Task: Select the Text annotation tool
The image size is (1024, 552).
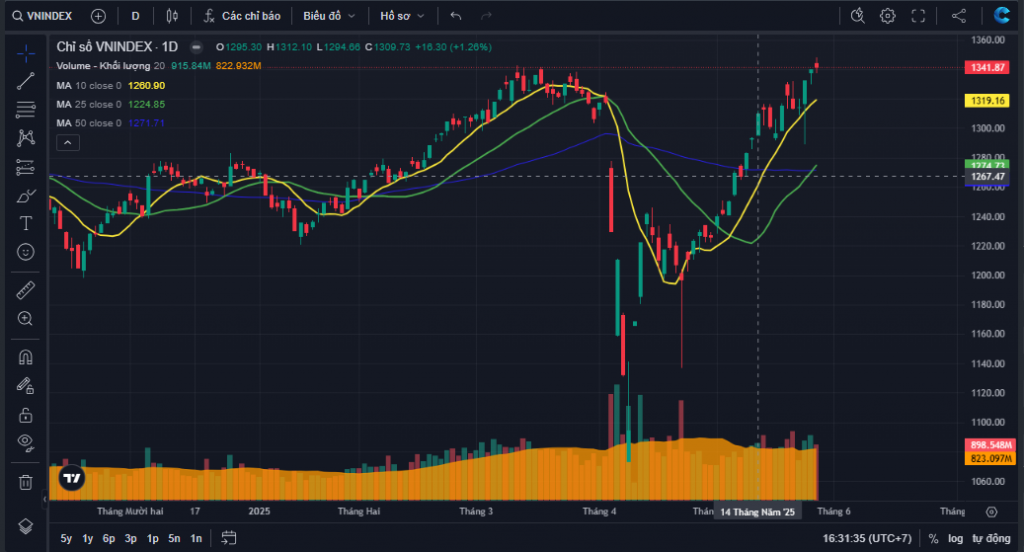Action: point(25,223)
